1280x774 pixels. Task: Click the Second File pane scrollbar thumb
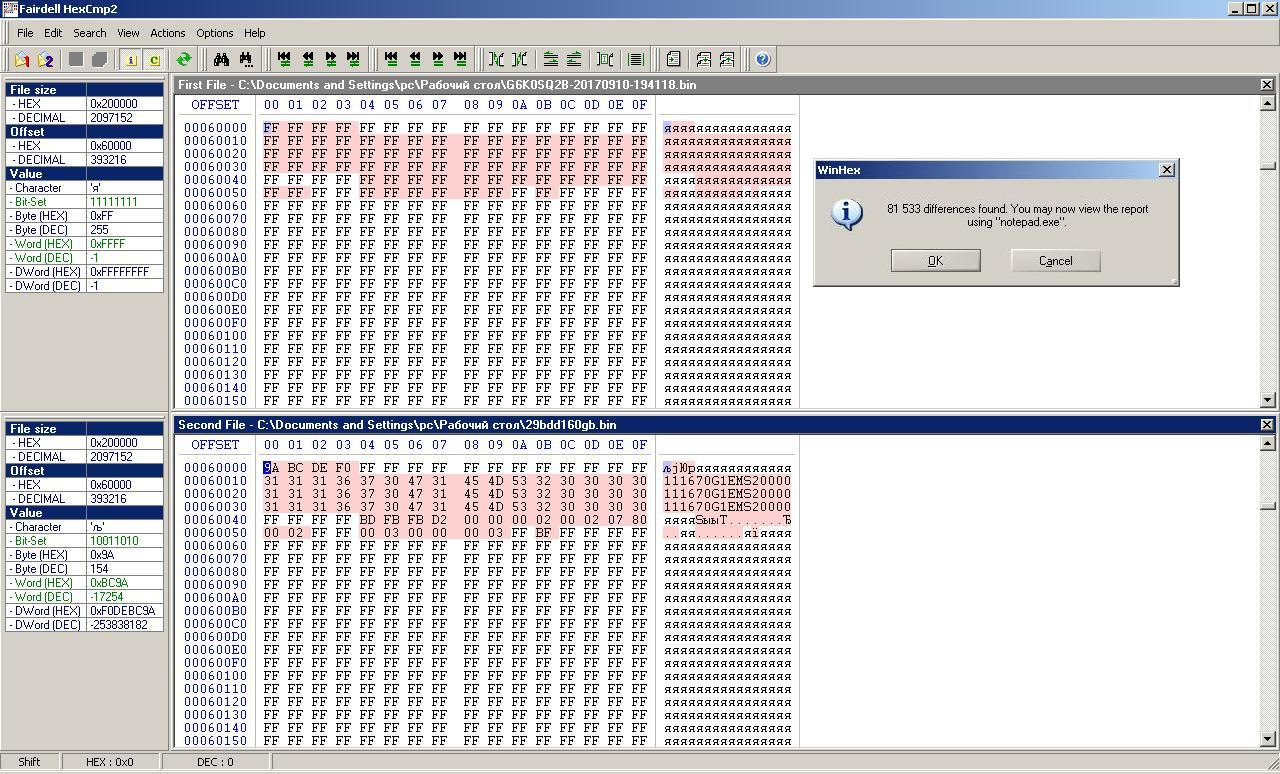coord(1268,506)
